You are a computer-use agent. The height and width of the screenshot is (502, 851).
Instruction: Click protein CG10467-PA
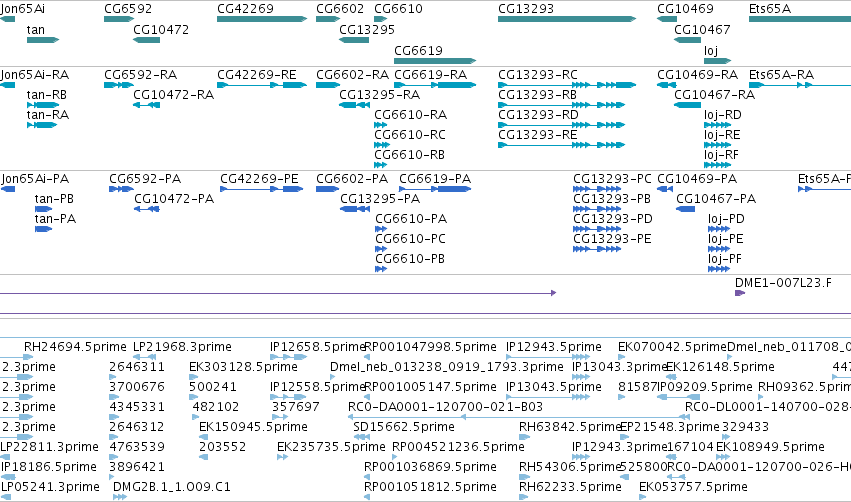(x=716, y=199)
